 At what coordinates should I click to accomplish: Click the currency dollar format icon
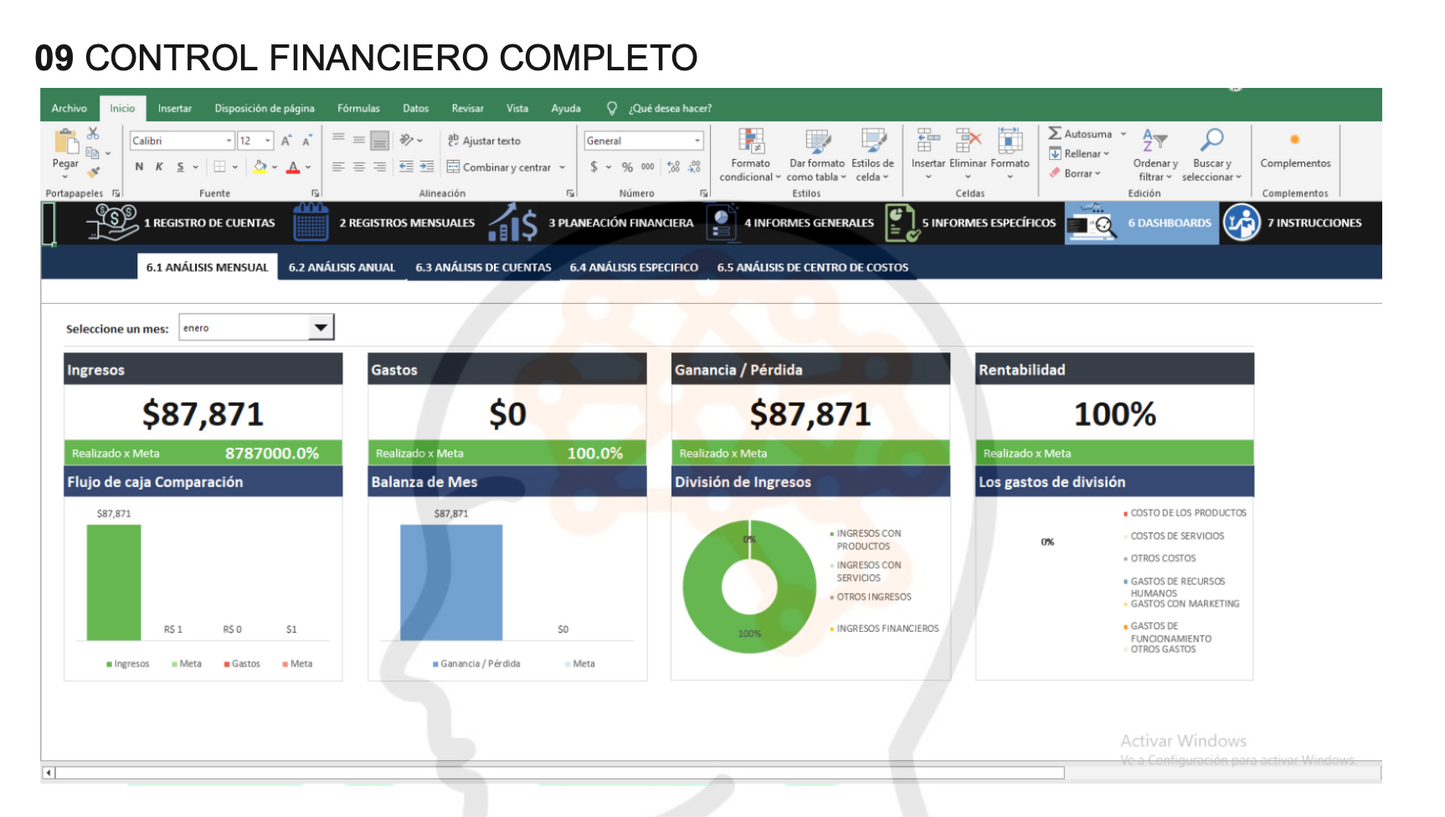(594, 167)
